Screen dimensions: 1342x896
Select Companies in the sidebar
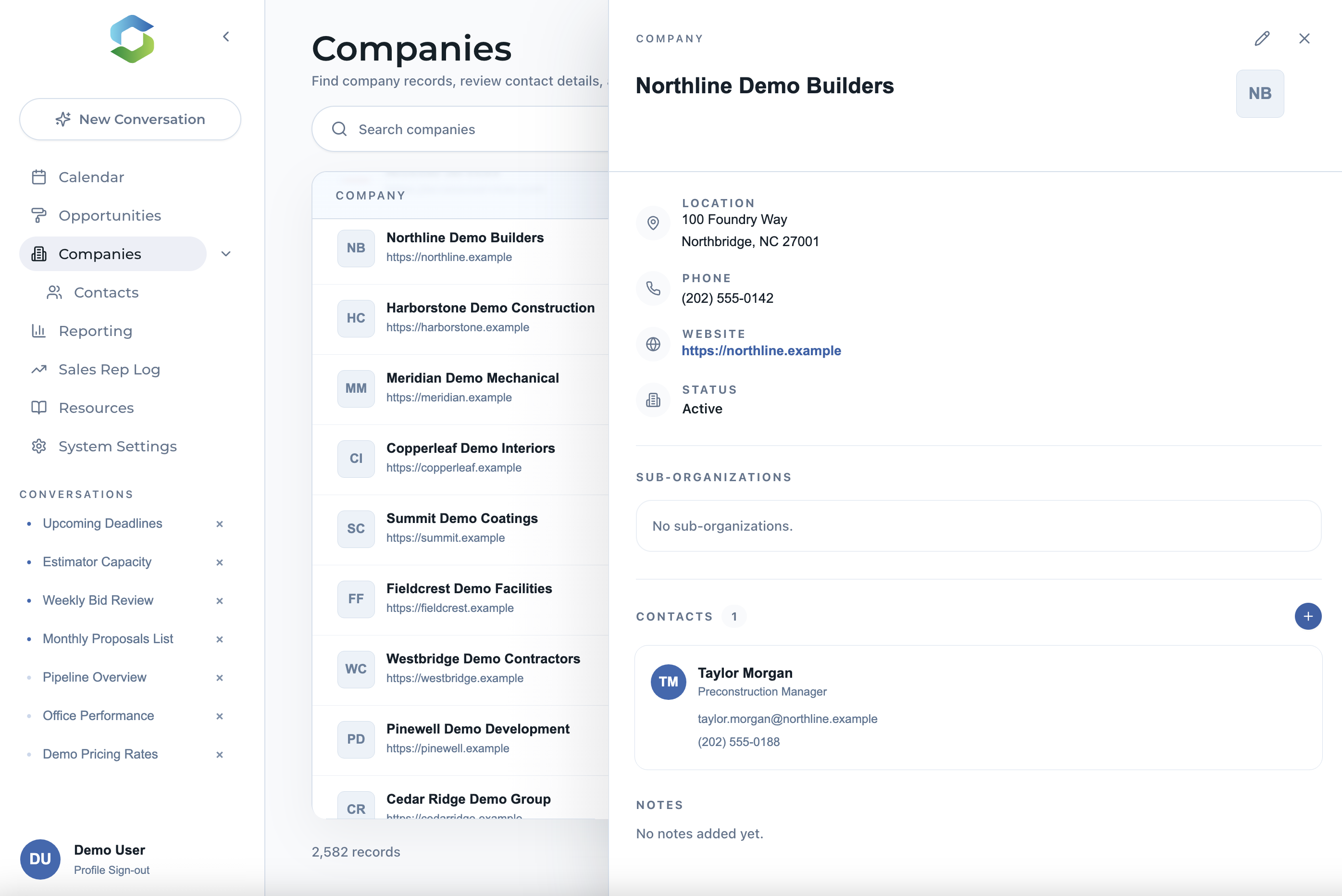113,254
